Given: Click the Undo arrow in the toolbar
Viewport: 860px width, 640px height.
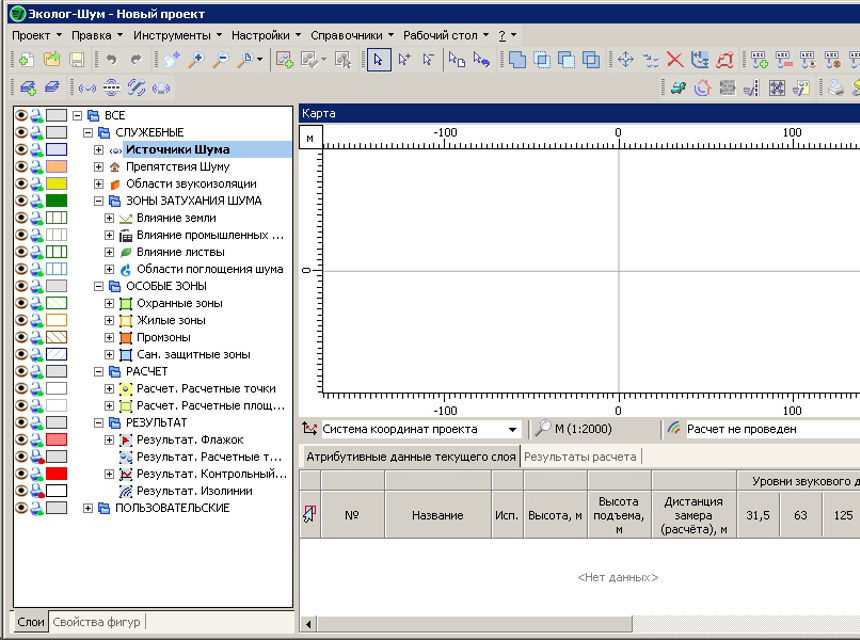Looking at the screenshot, I should click(111, 59).
